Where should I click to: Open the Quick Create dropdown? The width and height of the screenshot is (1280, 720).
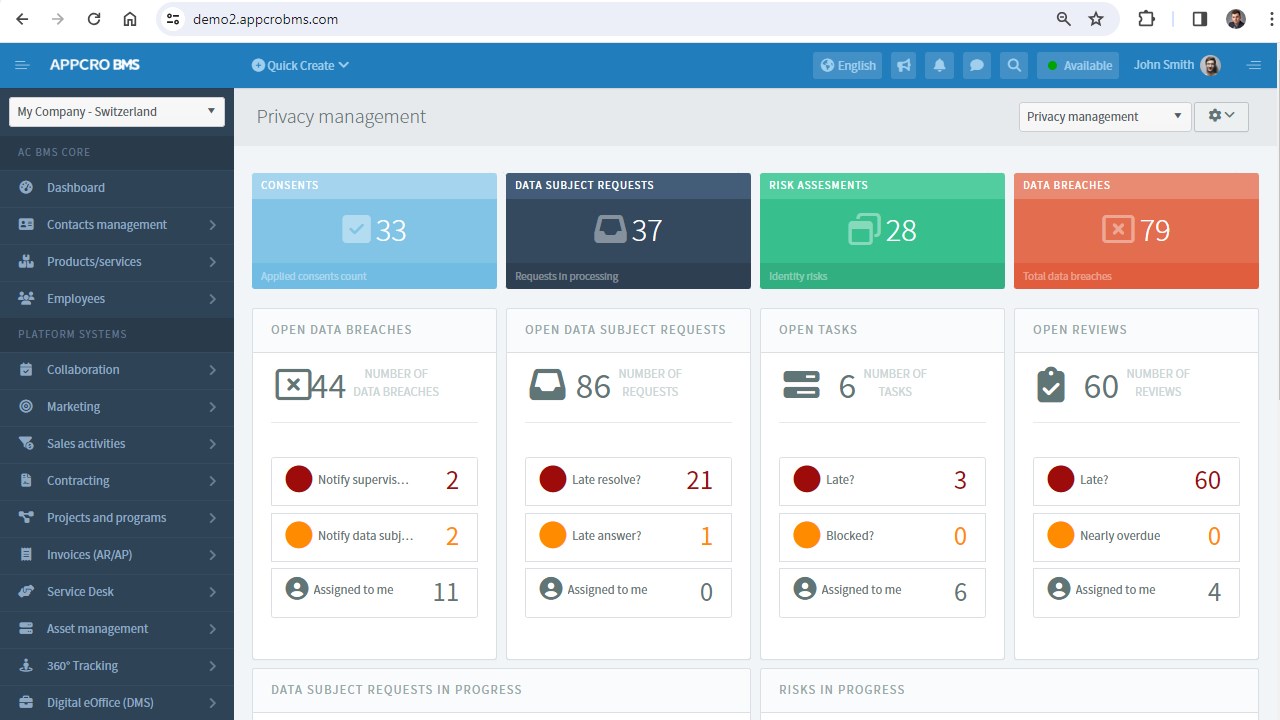click(x=300, y=65)
